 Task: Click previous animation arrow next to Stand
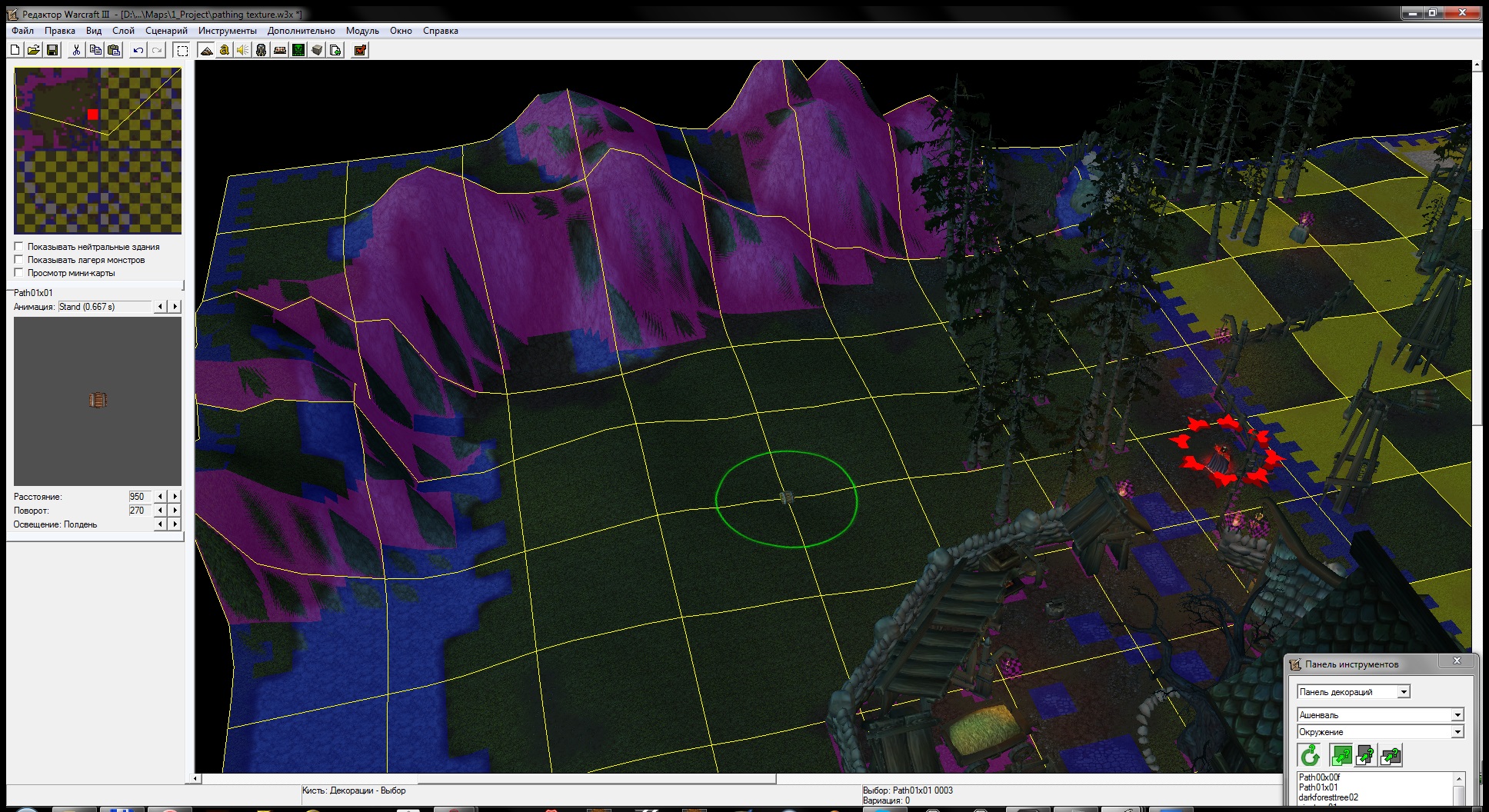[x=160, y=307]
